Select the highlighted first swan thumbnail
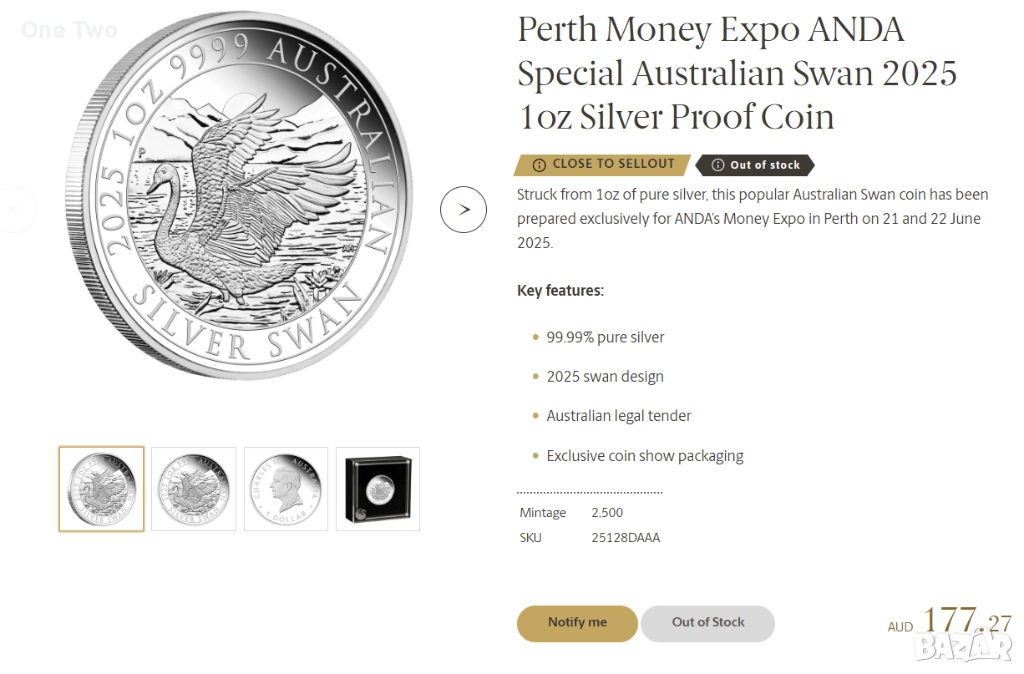This screenshot has width=1024, height=674. click(x=100, y=489)
